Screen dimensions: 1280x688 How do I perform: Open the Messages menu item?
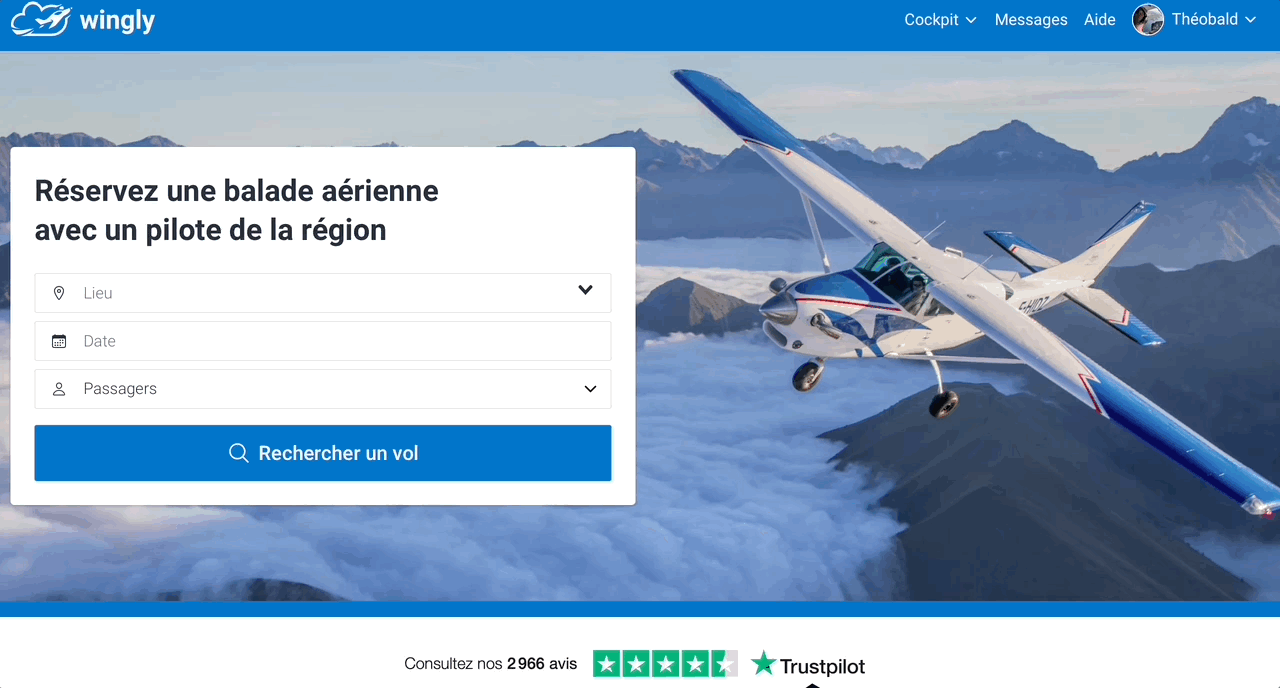tap(1031, 20)
